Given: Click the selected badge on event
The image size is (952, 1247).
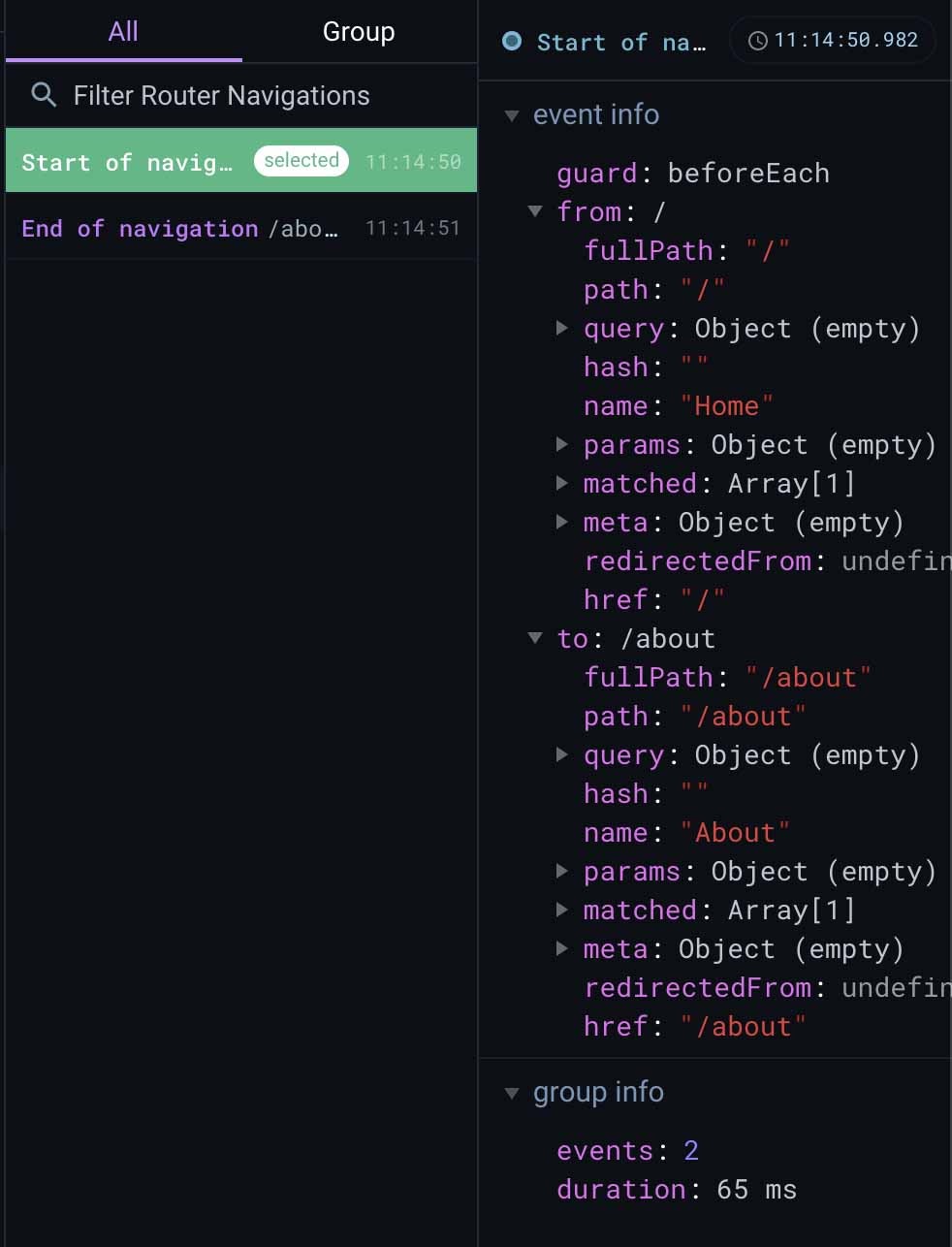Looking at the screenshot, I should pos(301,161).
